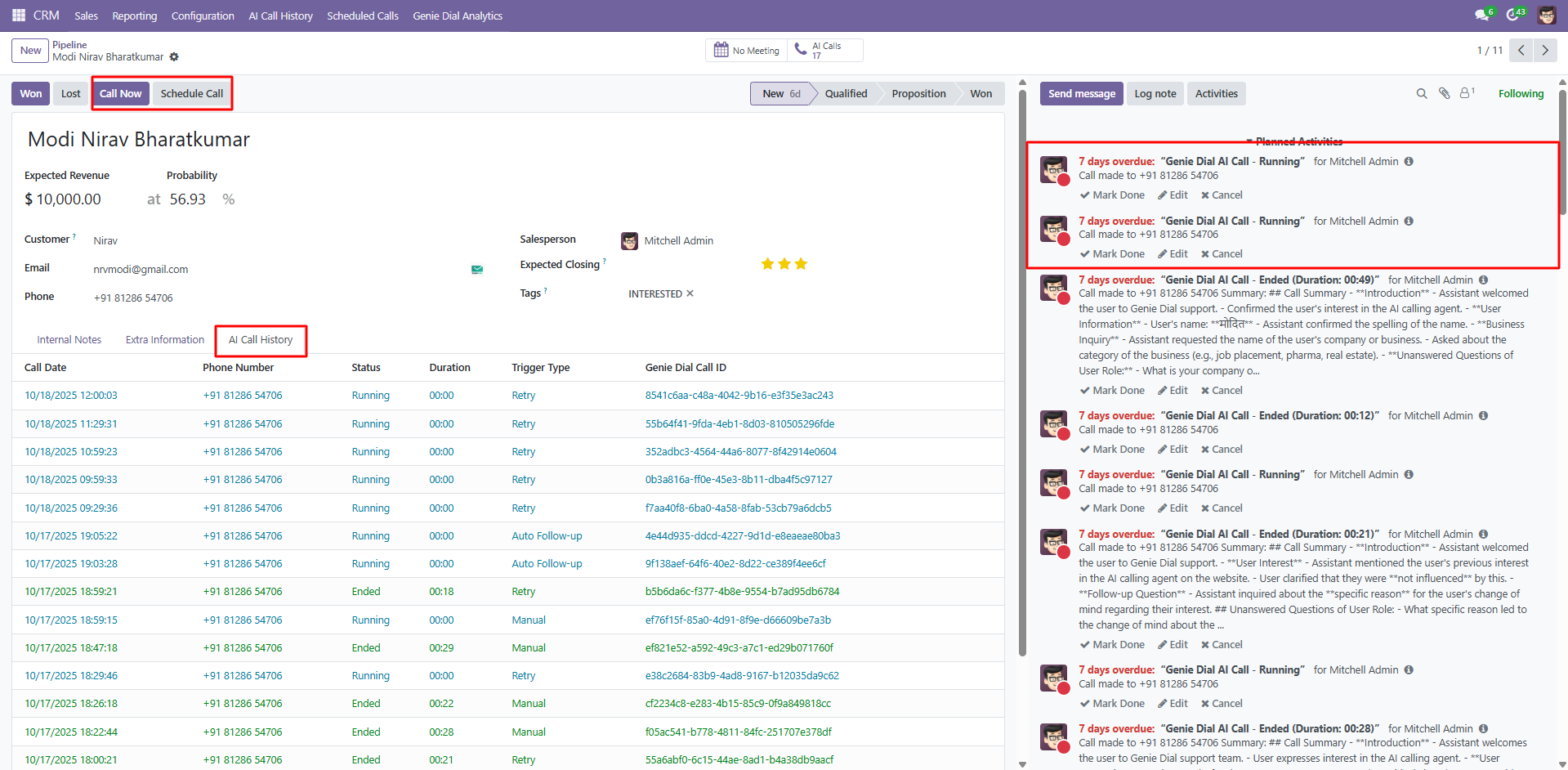The height and width of the screenshot is (770, 1568).
Task: Click the New record button
Action: click(30, 51)
